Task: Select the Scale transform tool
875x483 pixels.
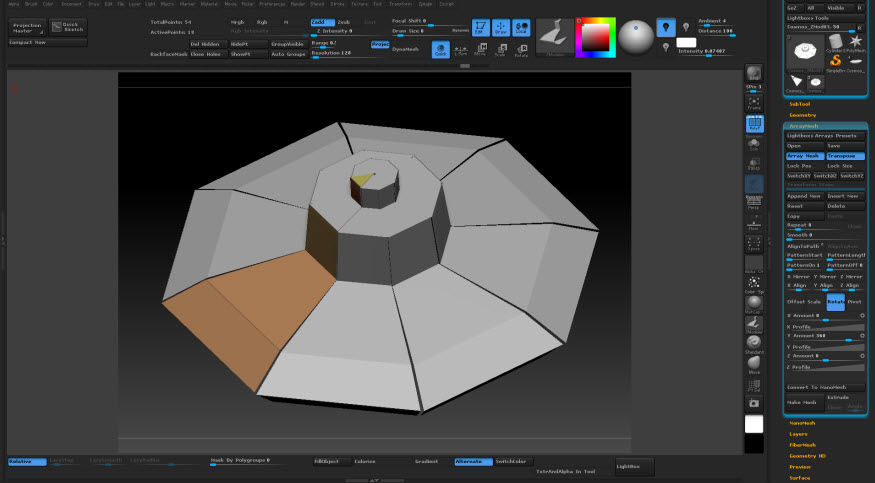Action: point(501,50)
